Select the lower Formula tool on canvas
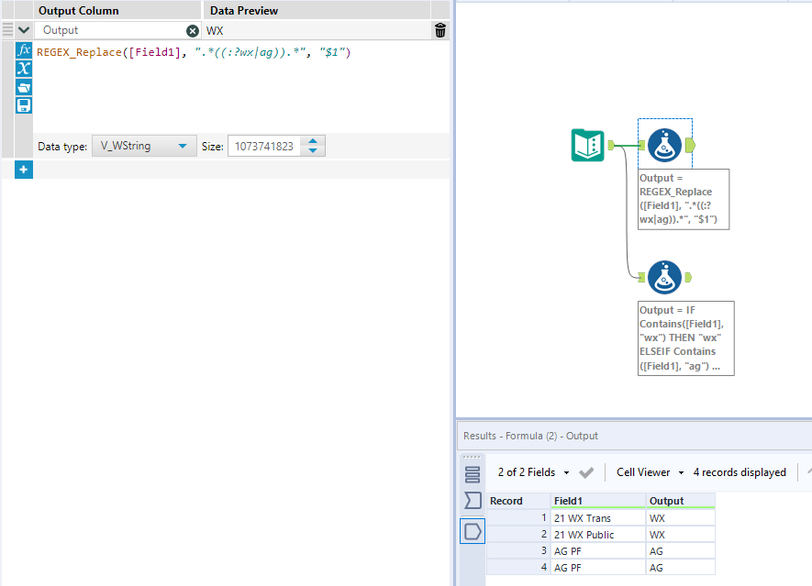 (x=664, y=277)
